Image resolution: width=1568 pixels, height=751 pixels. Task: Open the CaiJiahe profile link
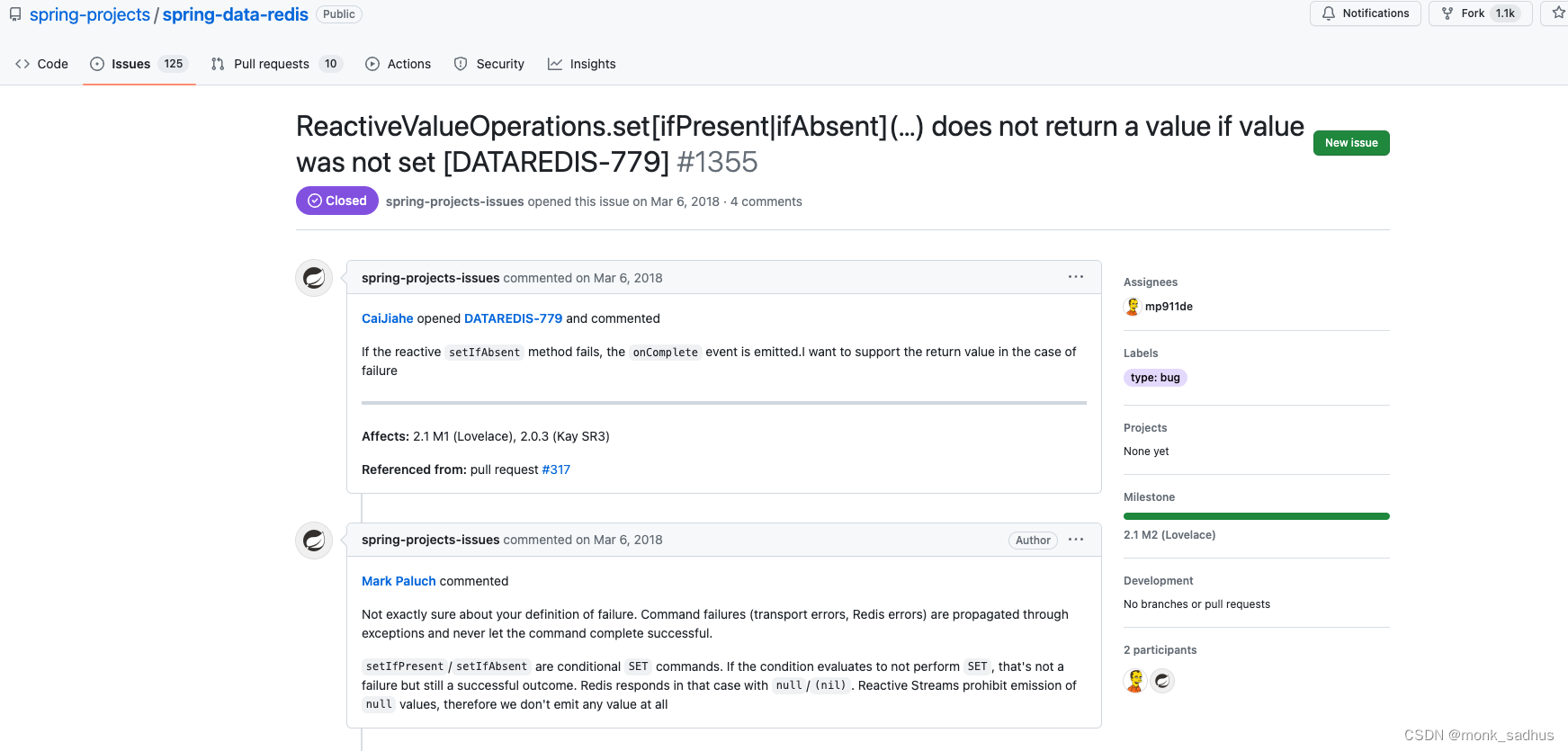tap(388, 318)
